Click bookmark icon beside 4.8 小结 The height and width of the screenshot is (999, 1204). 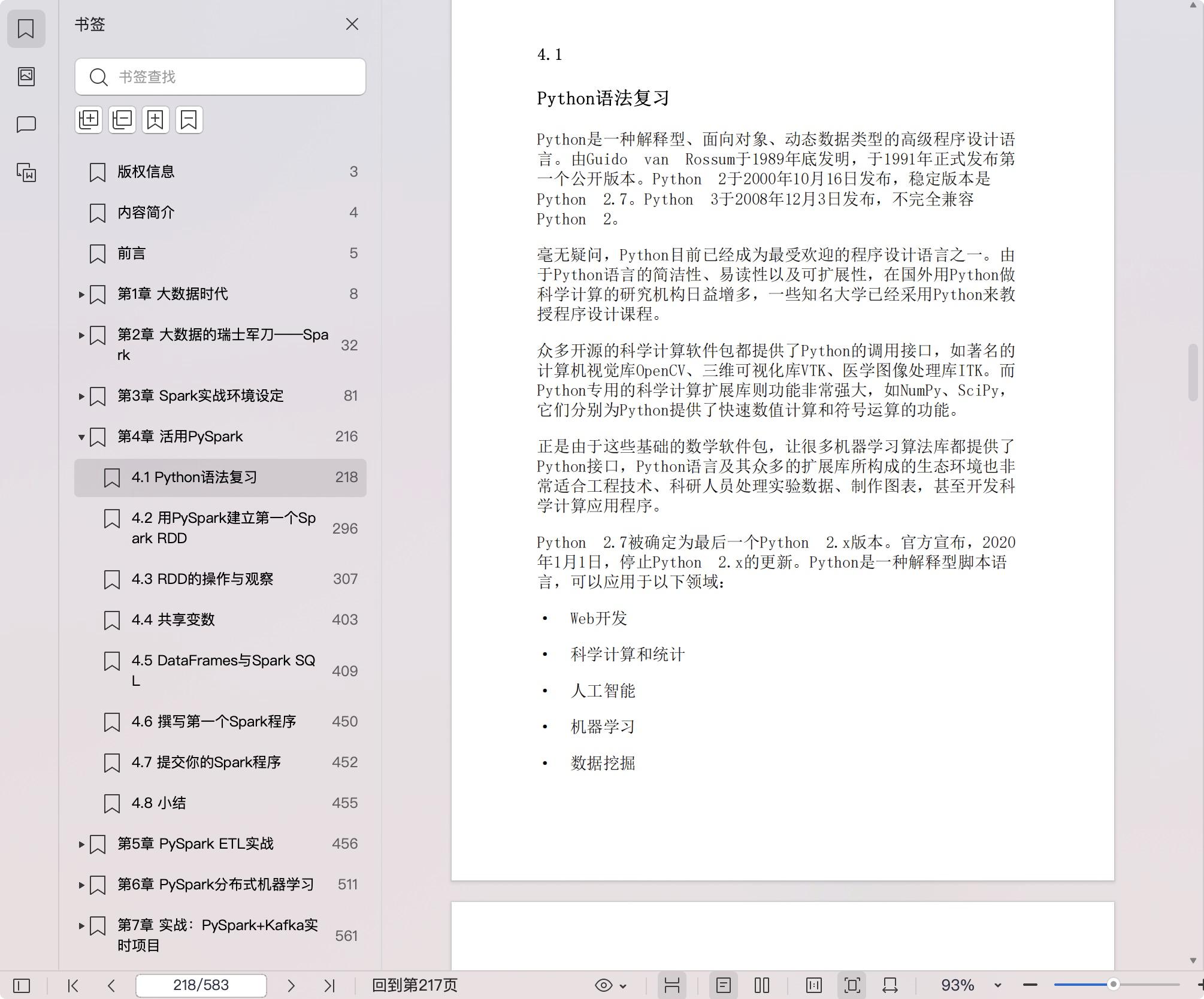[x=112, y=803]
